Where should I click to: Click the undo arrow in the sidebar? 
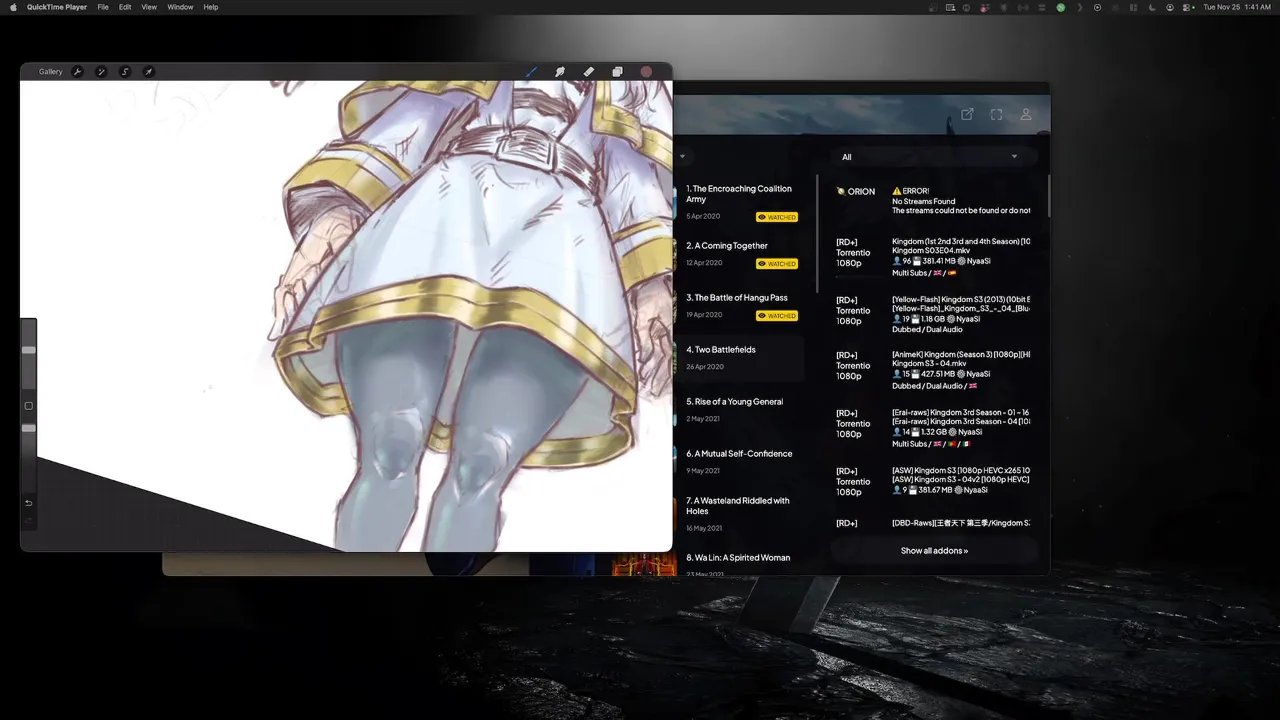29,503
